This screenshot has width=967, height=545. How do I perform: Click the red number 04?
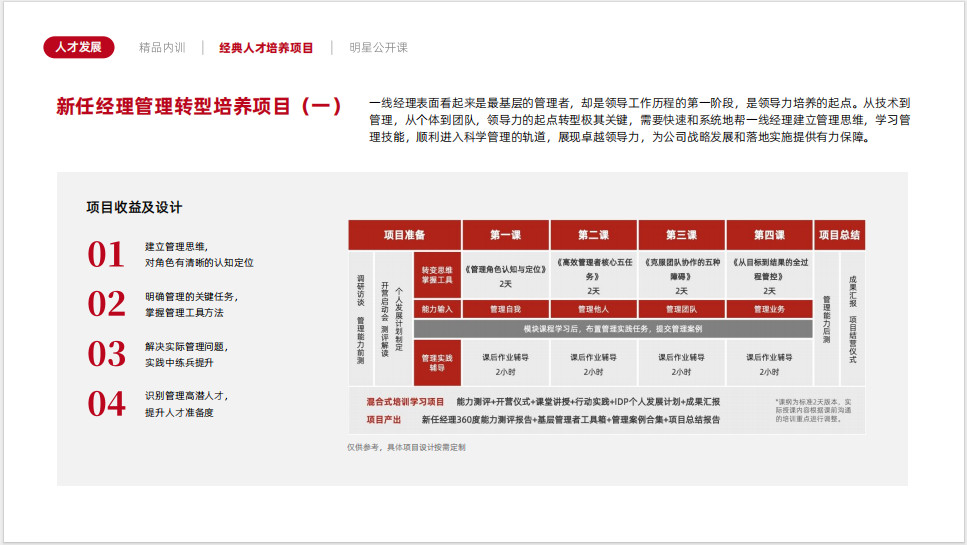[106, 403]
